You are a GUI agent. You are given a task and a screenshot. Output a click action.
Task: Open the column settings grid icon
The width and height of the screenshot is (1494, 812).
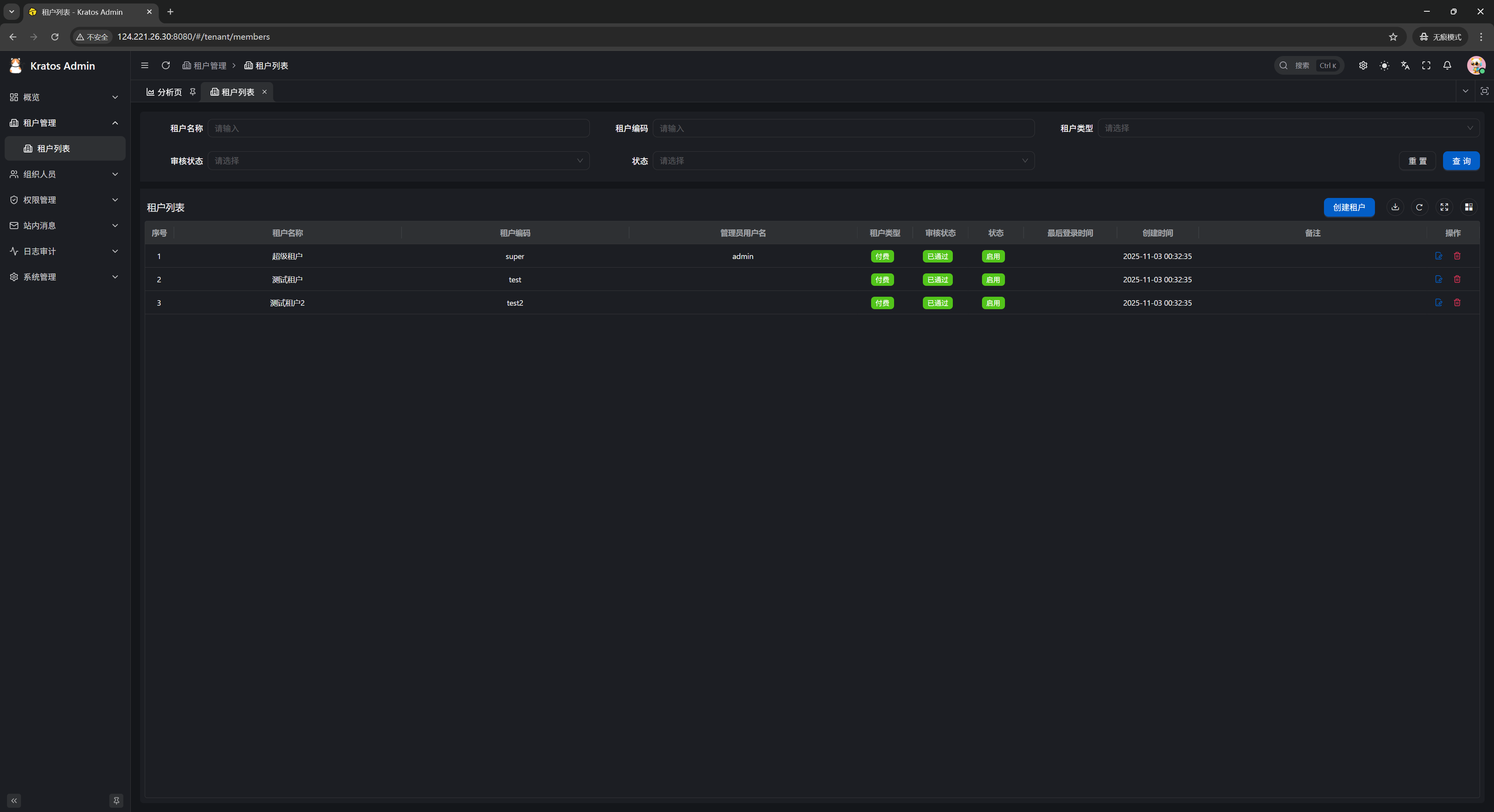coord(1468,207)
